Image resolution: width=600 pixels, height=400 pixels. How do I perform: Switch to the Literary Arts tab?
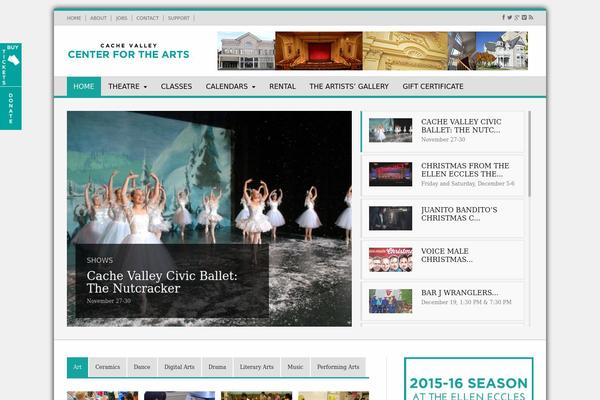[x=257, y=367]
